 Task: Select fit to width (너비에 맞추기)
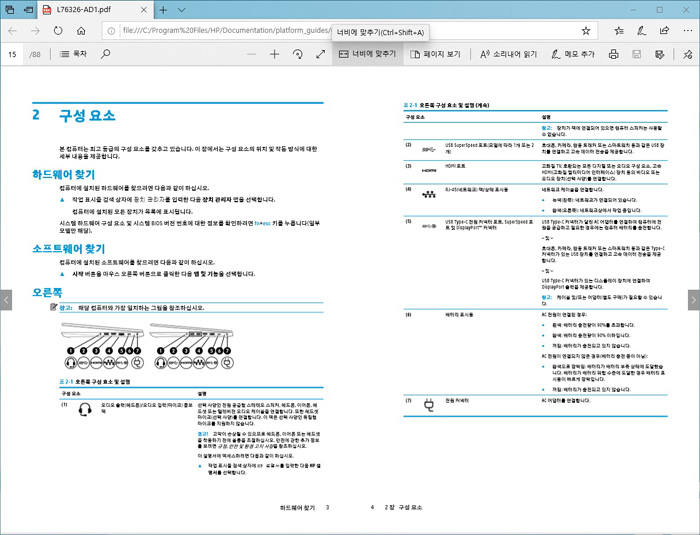(367, 54)
